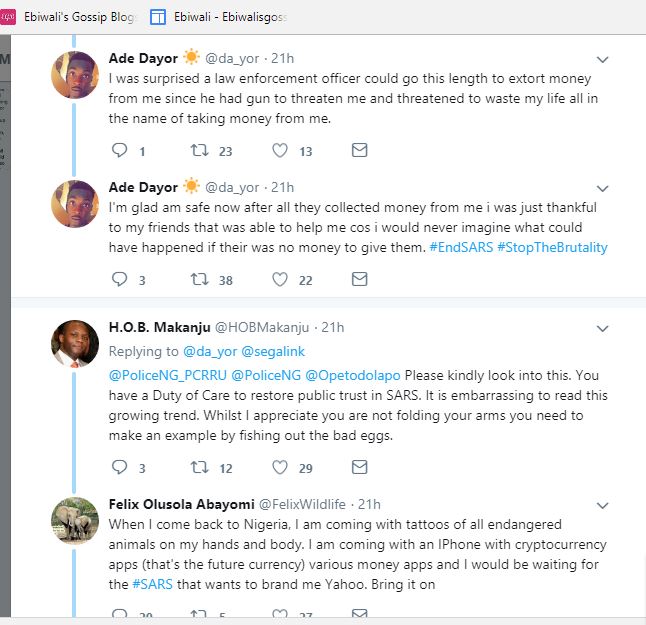
Task: Reply to H.O.B. Makanju's tweet
Action: pyautogui.click(x=120, y=467)
